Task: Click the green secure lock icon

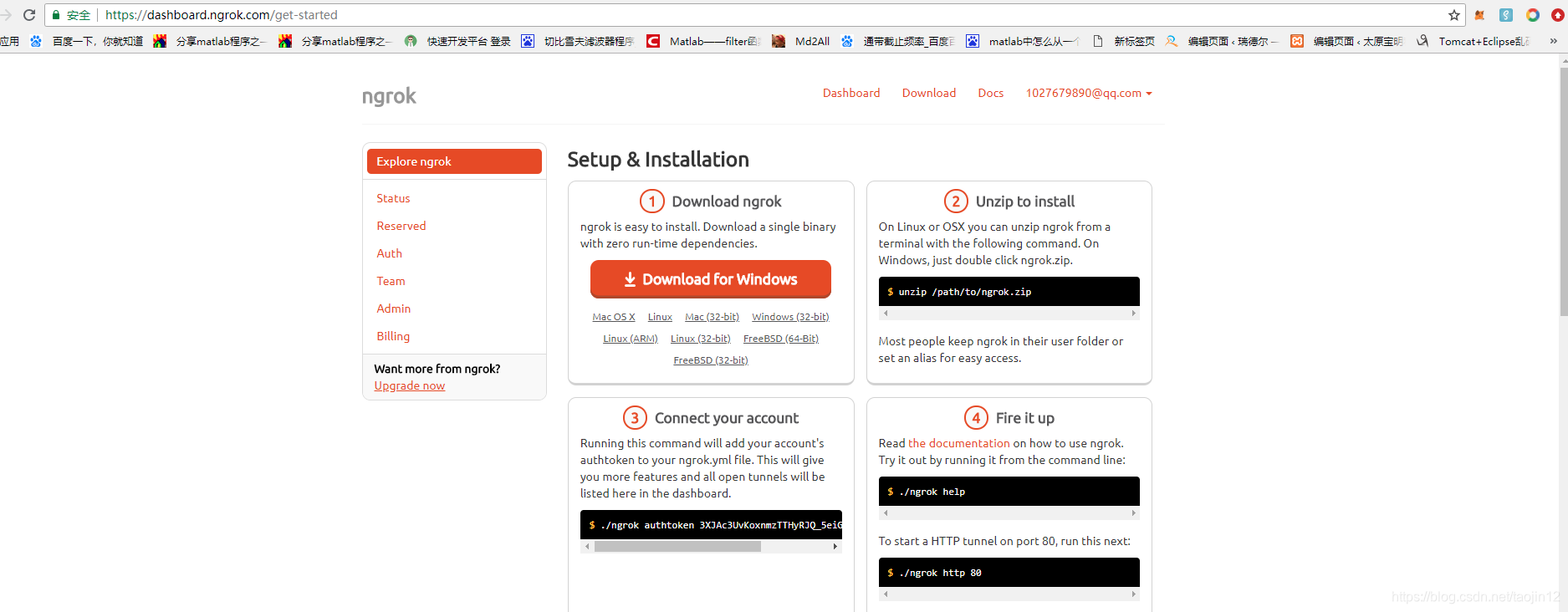Action: point(56,15)
